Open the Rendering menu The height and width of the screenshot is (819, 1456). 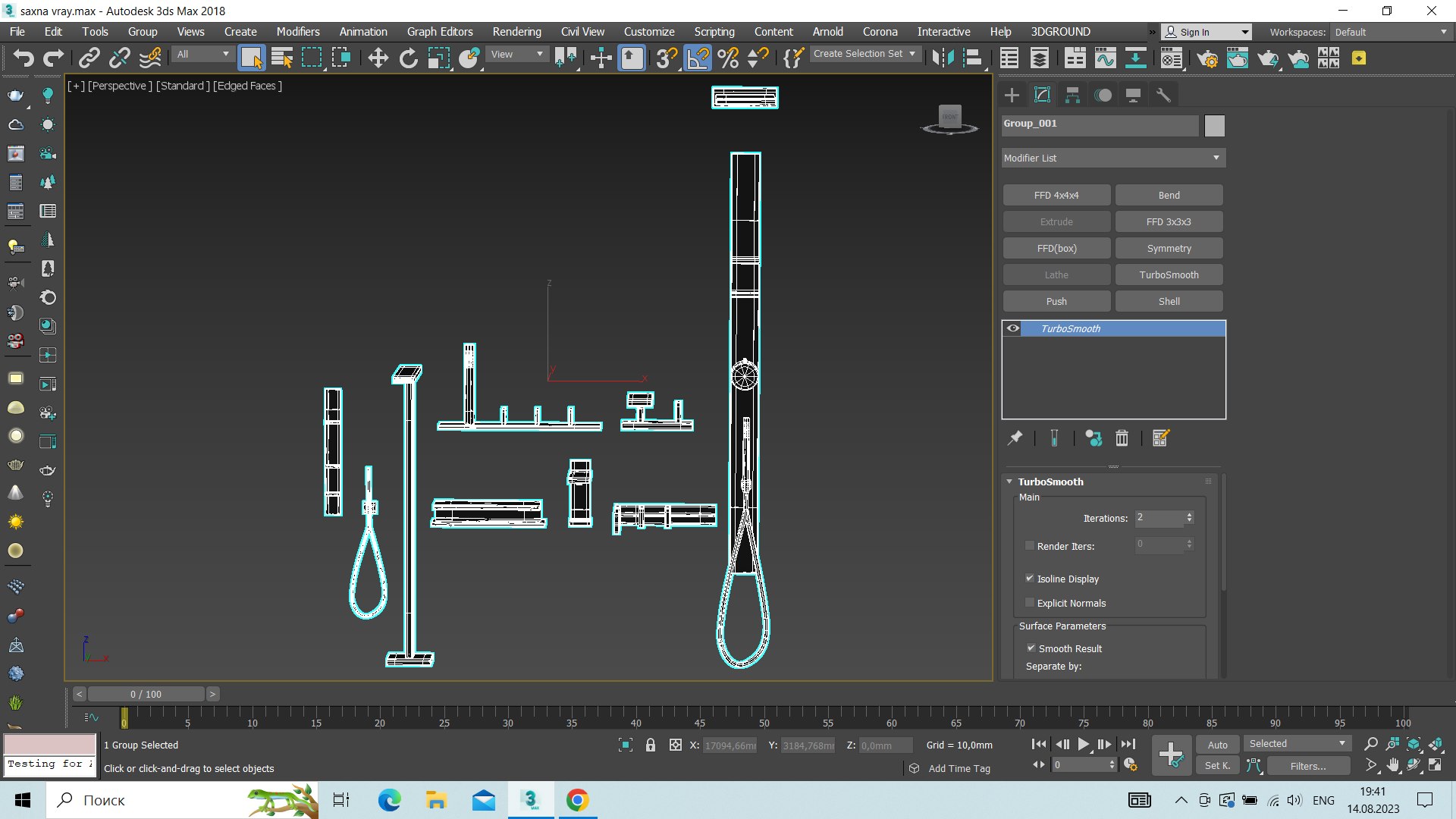click(x=516, y=32)
